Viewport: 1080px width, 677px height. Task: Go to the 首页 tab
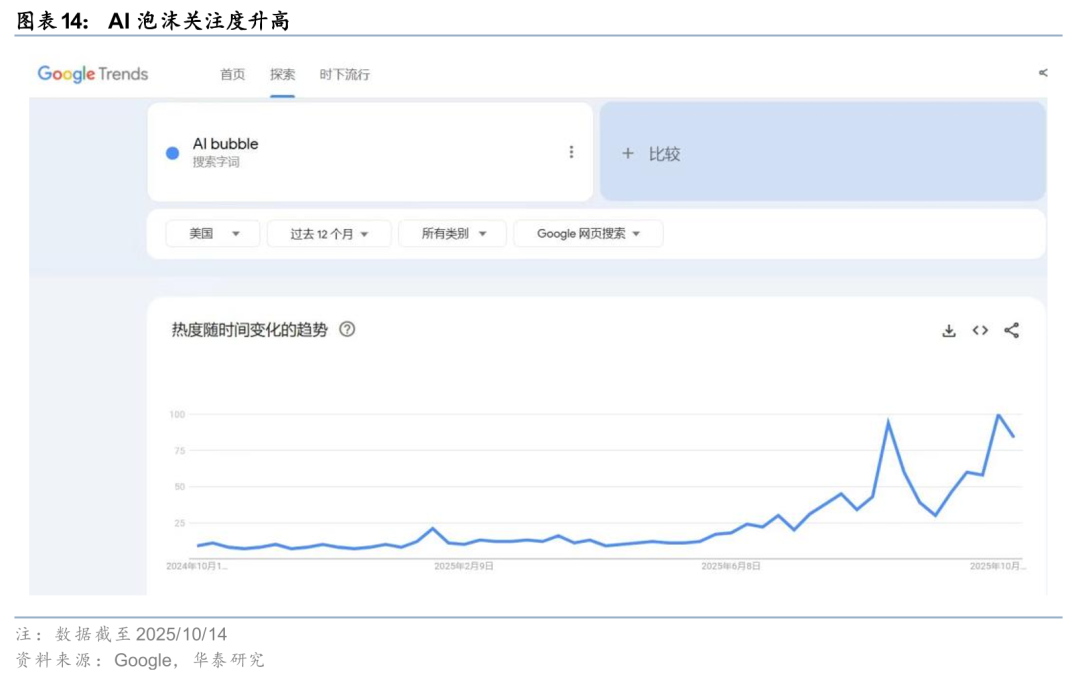click(232, 75)
